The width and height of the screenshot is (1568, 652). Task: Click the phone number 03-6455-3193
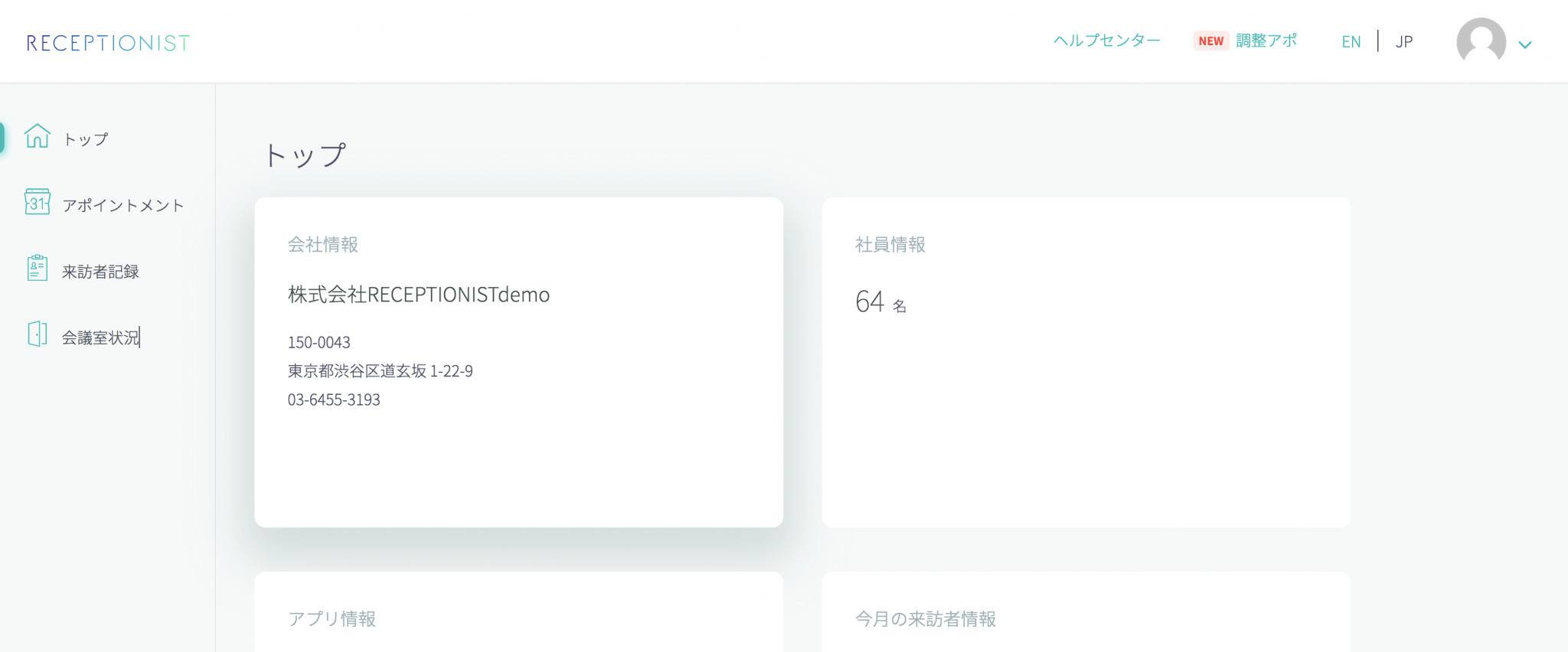pos(334,399)
